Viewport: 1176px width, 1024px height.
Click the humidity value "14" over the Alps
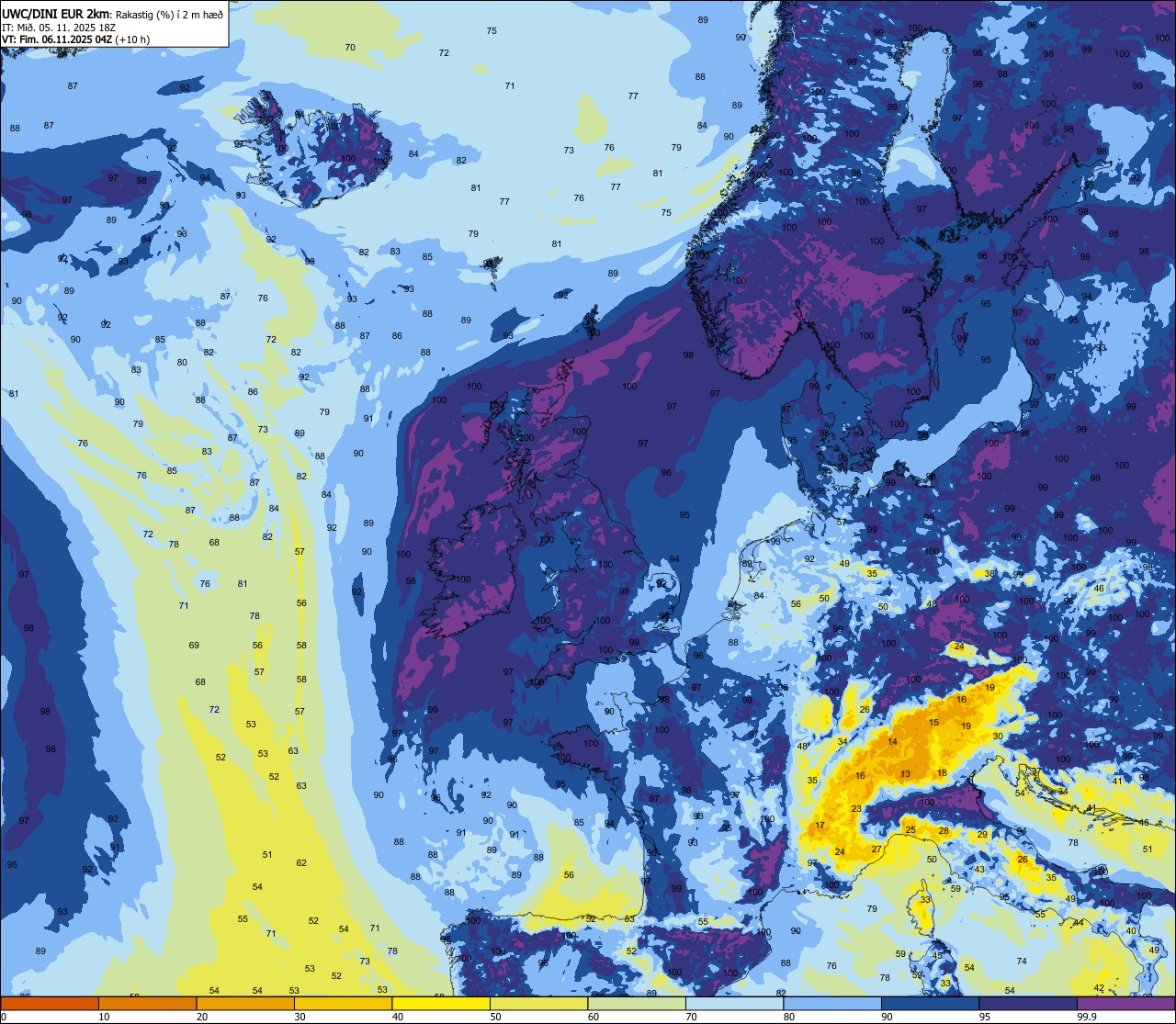[892, 742]
